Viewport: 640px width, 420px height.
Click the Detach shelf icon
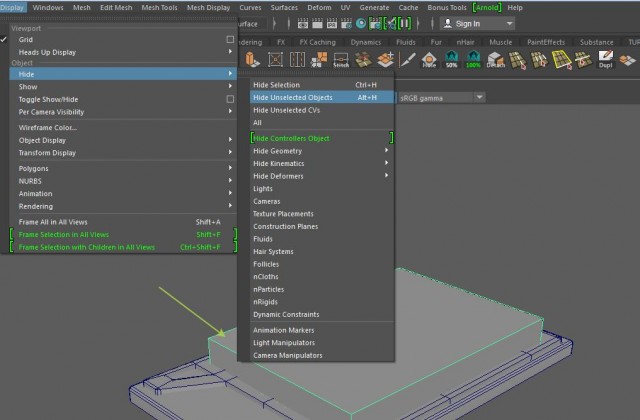(496, 60)
